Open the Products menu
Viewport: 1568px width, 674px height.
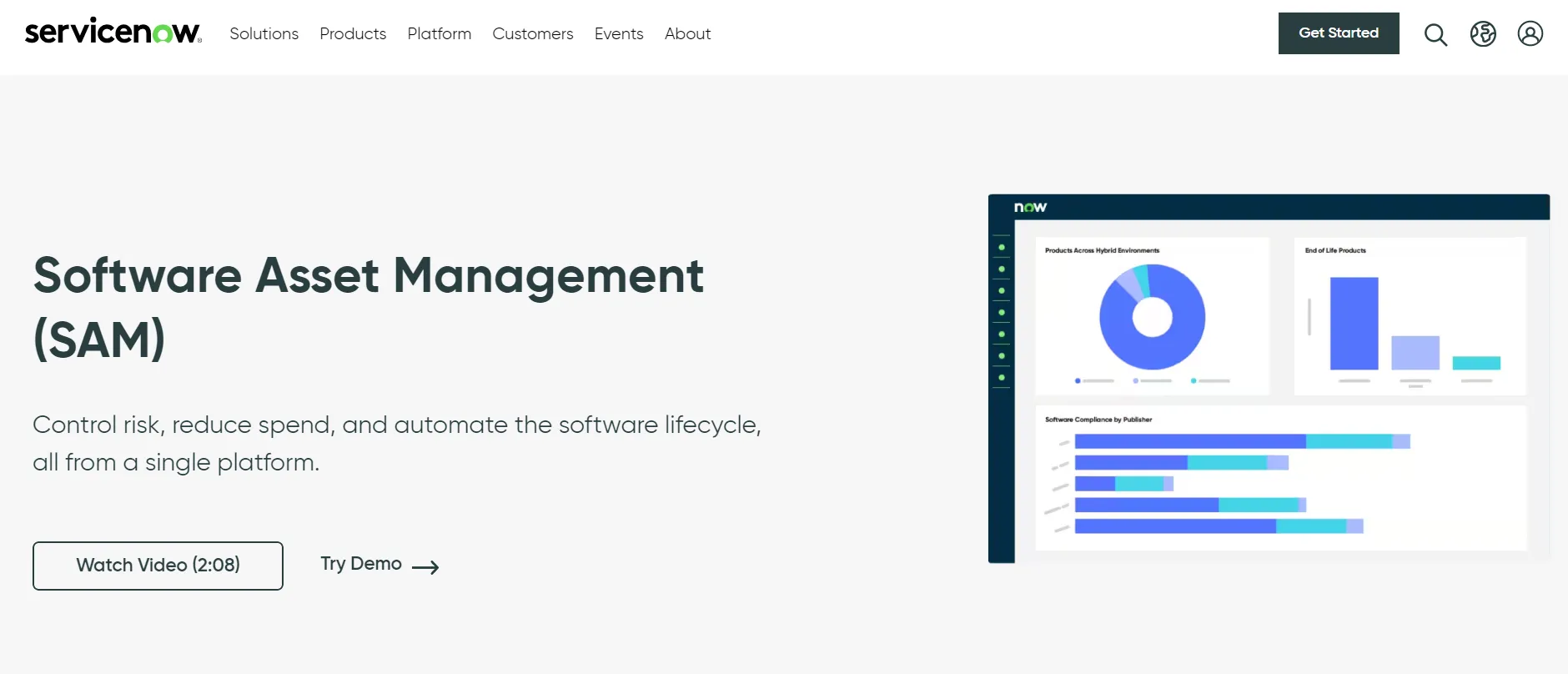[x=353, y=33]
